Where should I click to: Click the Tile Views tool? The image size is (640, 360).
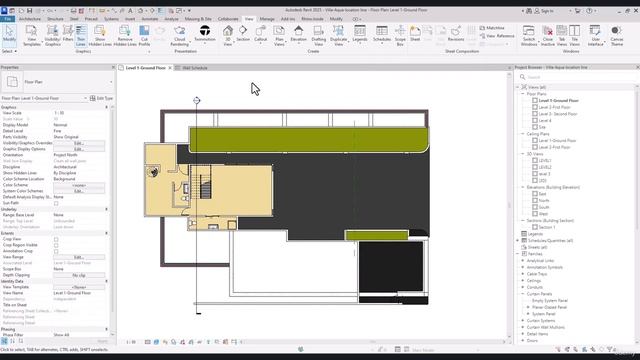574,35
